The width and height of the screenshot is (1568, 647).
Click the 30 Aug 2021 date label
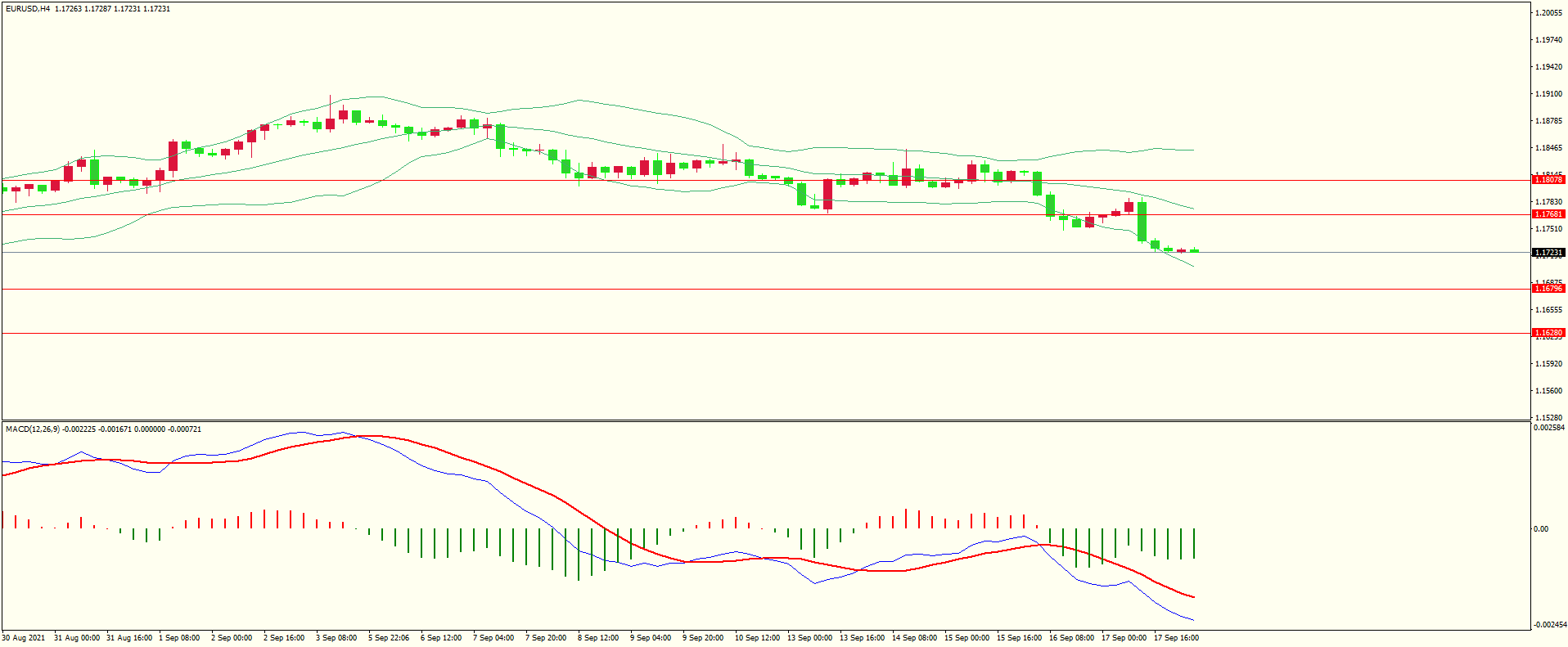[x=24, y=638]
